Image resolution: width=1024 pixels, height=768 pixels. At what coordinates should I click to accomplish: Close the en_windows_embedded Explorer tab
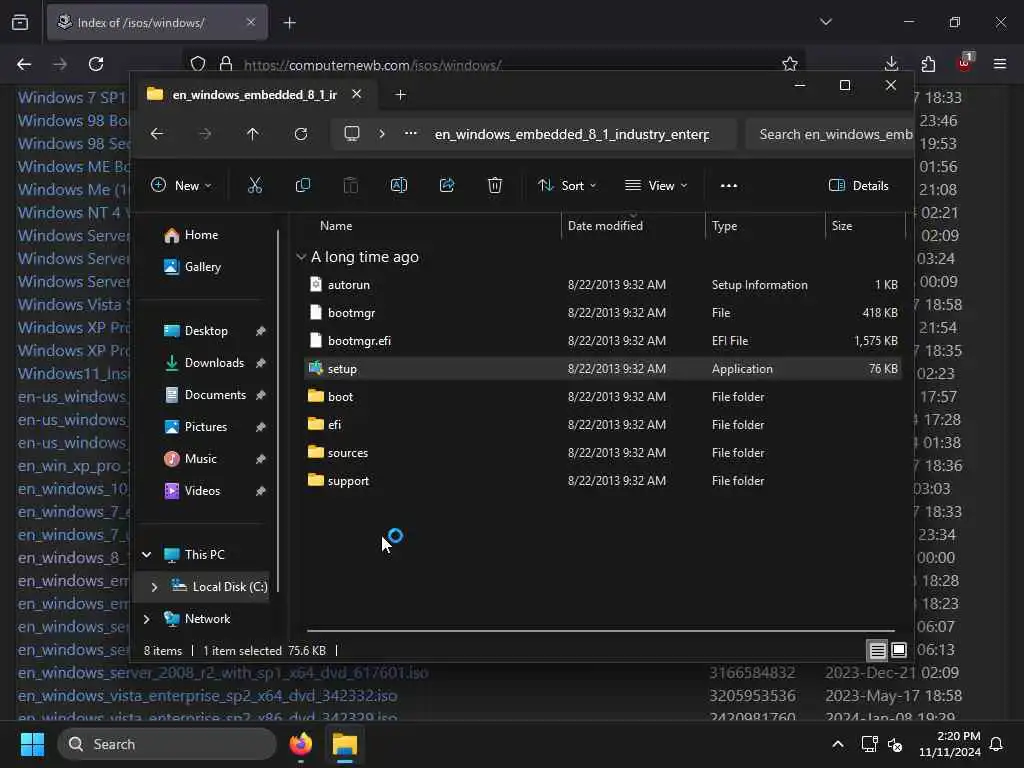click(357, 94)
